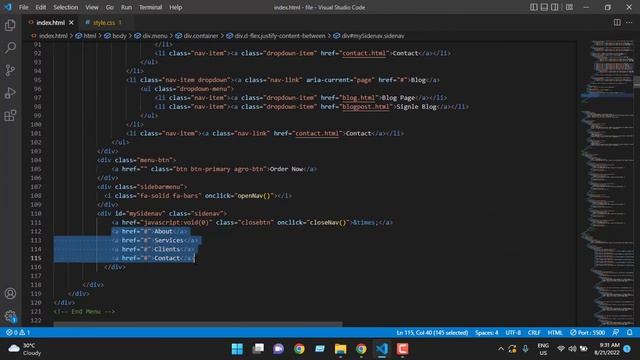Follow the blogpost.html link on line 98
This screenshot has height=360, width=640.
tap(365, 107)
